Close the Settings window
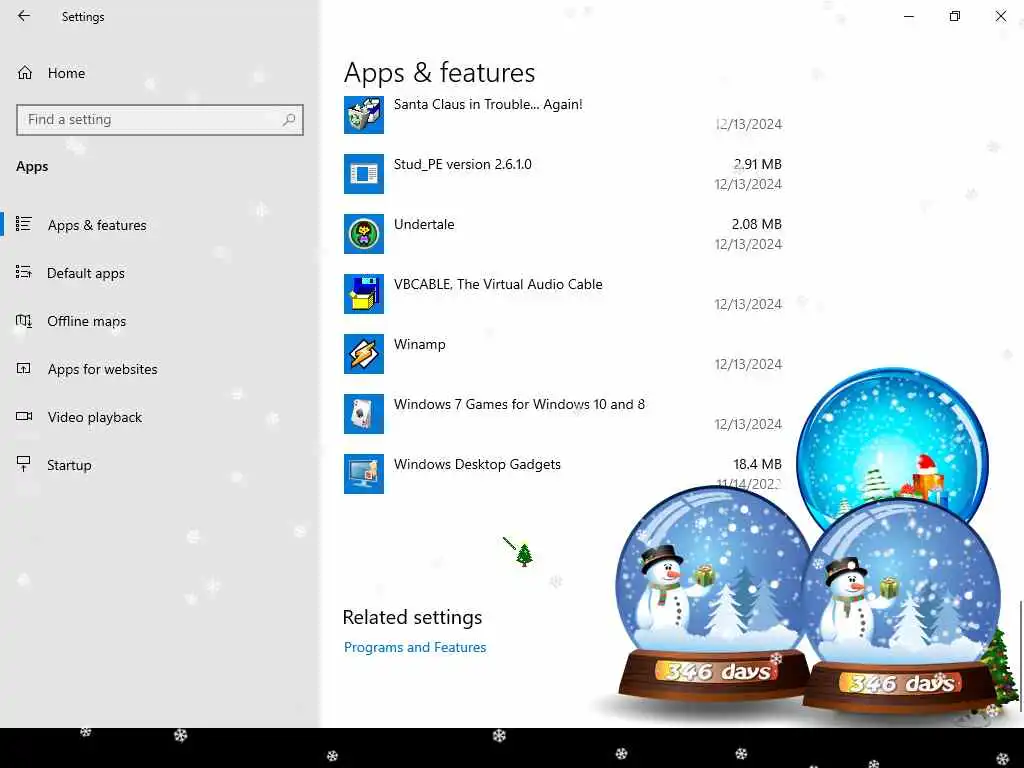 (1000, 16)
